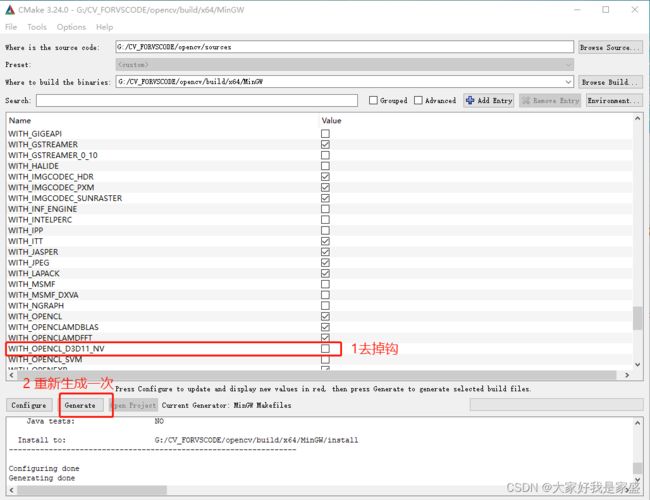Screen dimensions: 650x500
Task: Maximize the CMake window
Action: coord(606,10)
